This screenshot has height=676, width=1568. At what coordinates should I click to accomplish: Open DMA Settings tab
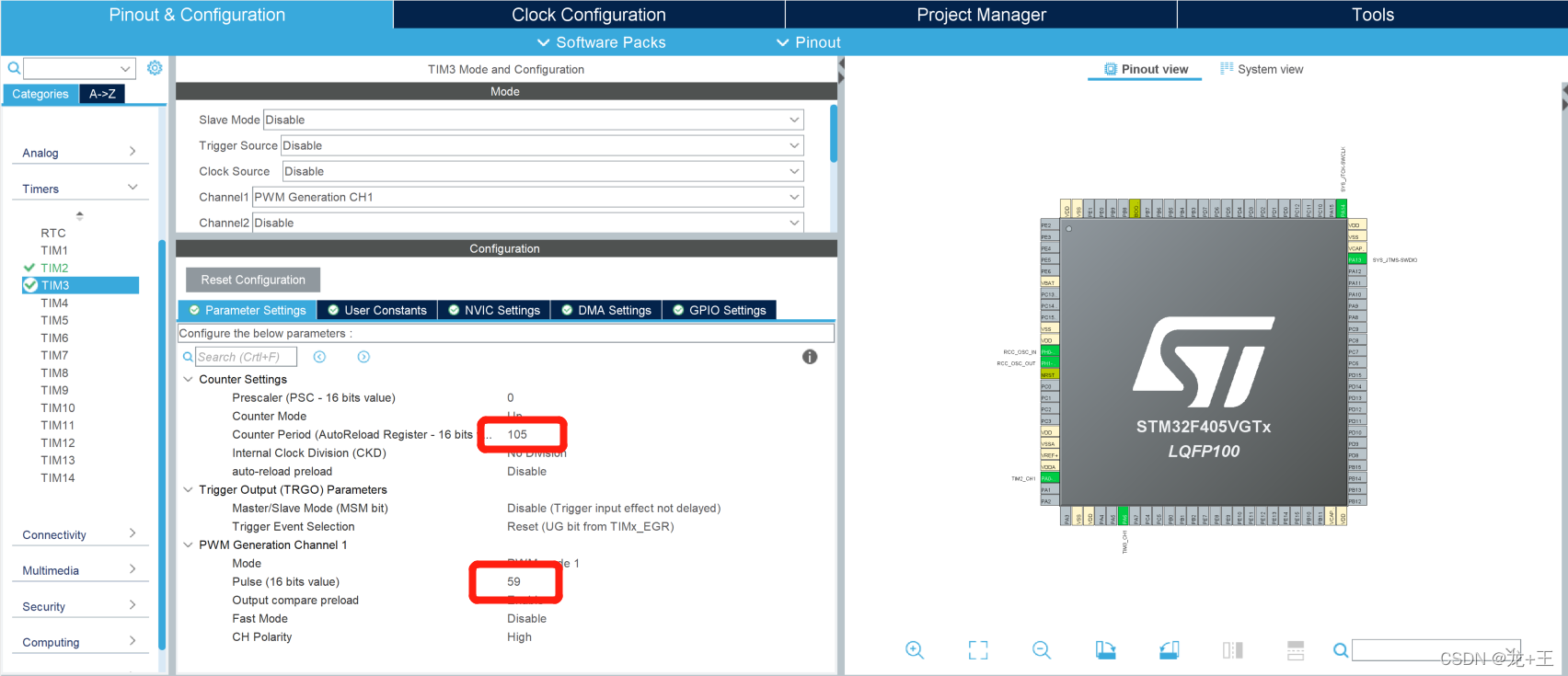click(x=606, y=310)
